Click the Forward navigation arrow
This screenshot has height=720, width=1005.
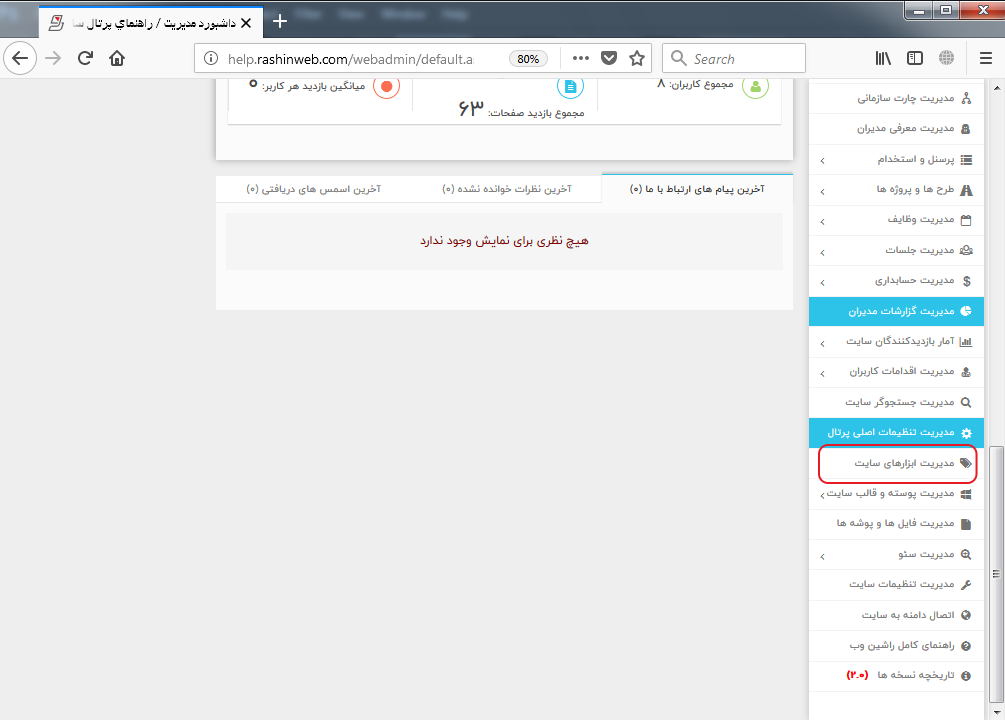(53, 58)
